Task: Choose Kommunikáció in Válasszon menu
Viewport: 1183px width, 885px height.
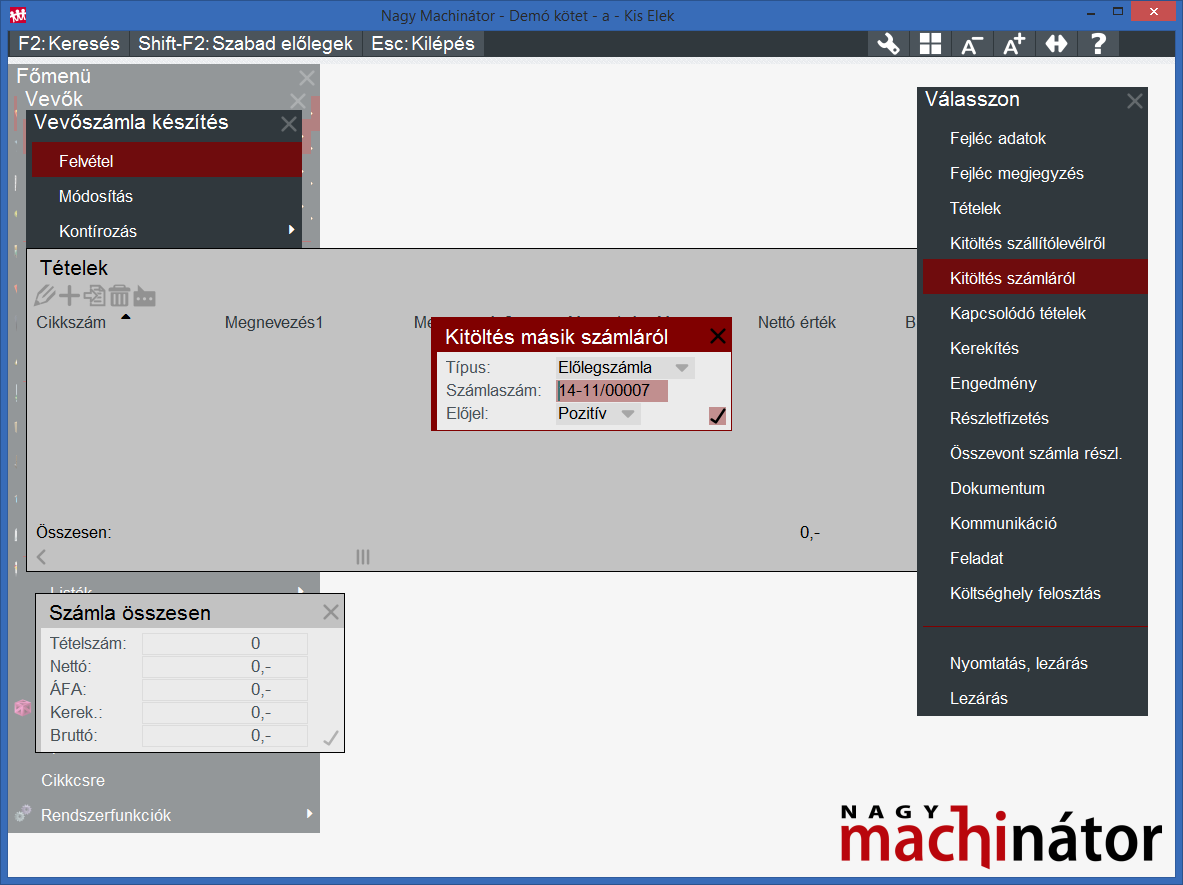Action: (x=1035, y=524)
